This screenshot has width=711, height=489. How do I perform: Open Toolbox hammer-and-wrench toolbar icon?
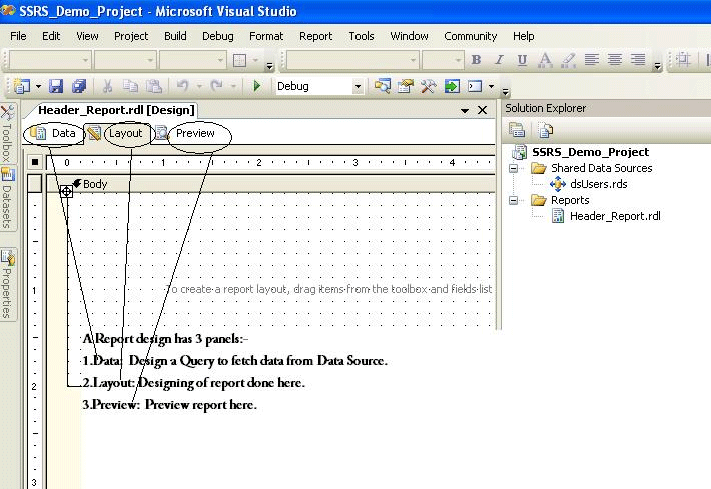[x=429, y=86]
